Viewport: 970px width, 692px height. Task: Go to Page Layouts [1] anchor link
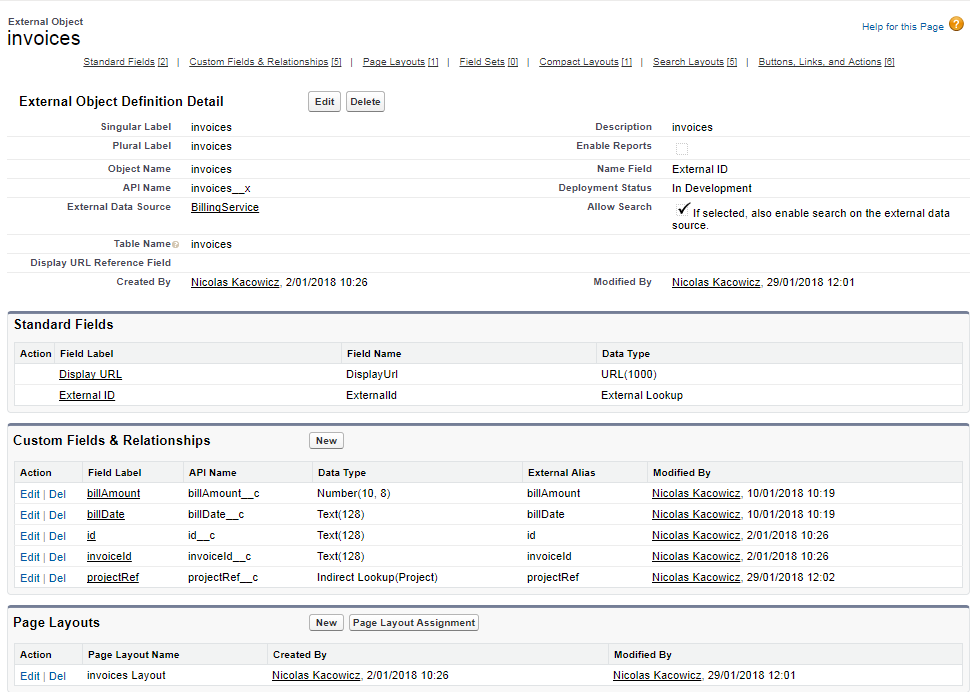coord(400,62)
